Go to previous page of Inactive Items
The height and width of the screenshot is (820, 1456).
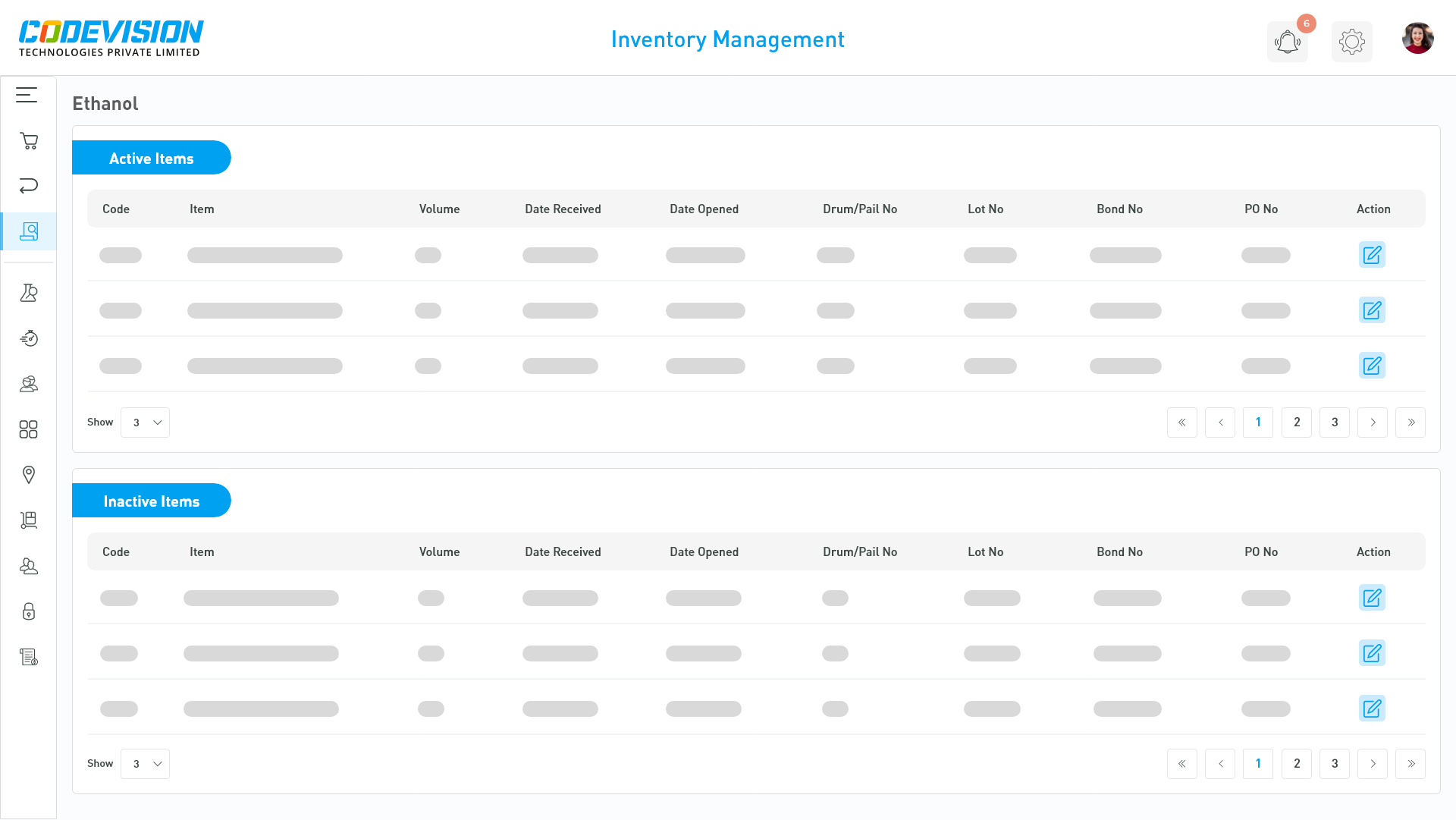click(x=1220, y=764)
